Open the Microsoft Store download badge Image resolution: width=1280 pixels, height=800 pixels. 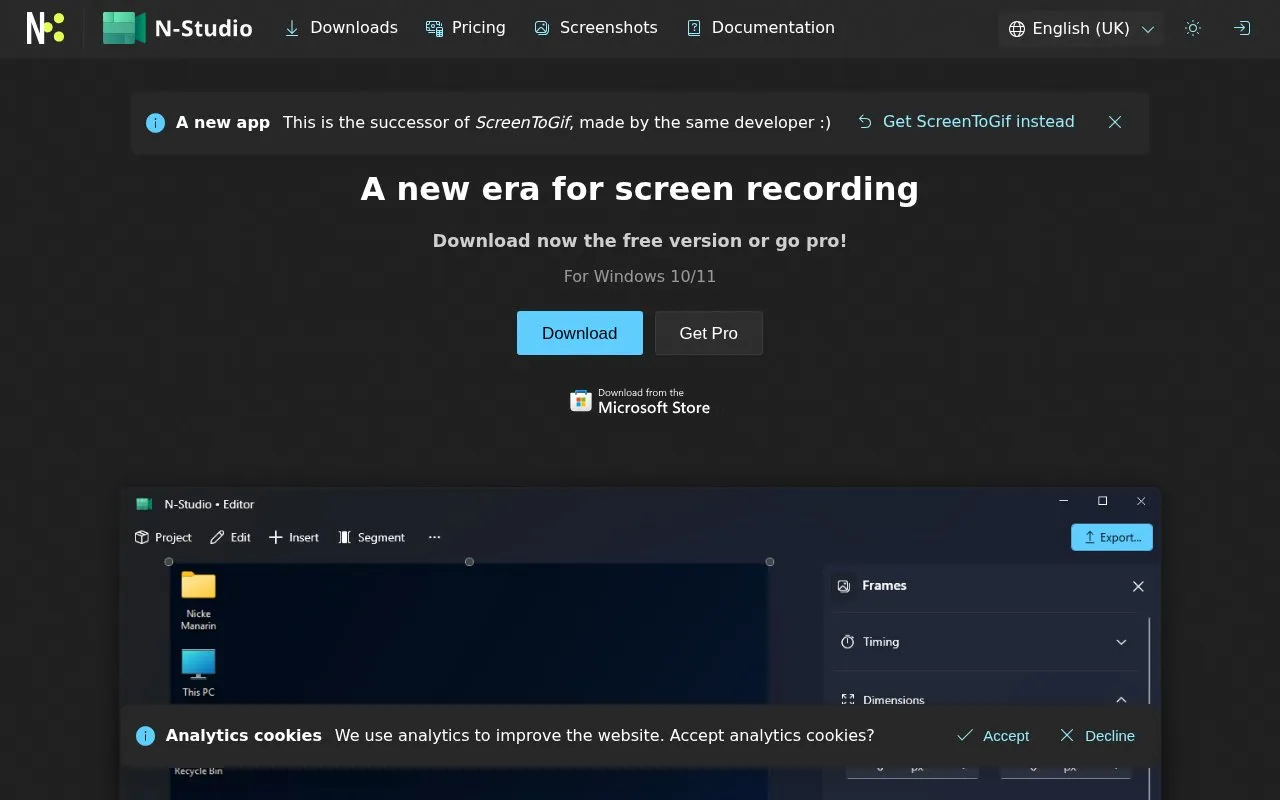640,401
